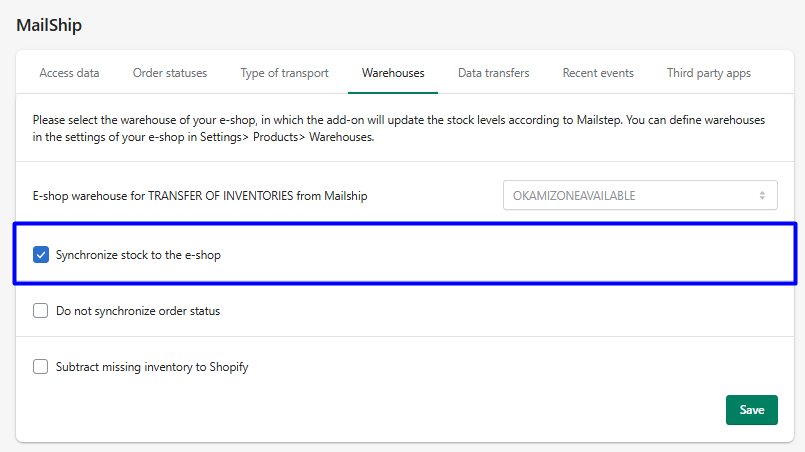The width and height of the screenshot is (805, 452).
Task: Uncheck the Synchronize stock to e-shop checkbox
Action: (41, 255)
